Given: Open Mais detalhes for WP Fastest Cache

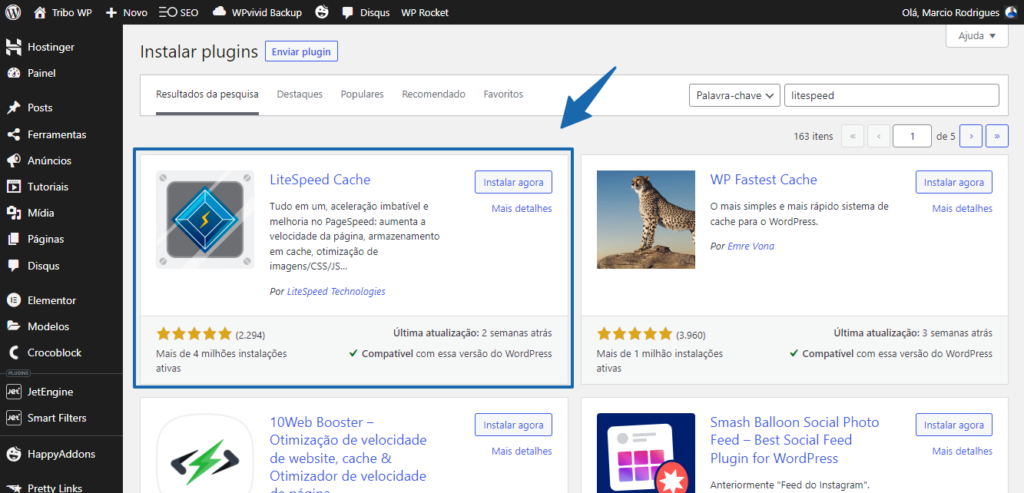Looking at the screenshot, I should coord(963,208).
